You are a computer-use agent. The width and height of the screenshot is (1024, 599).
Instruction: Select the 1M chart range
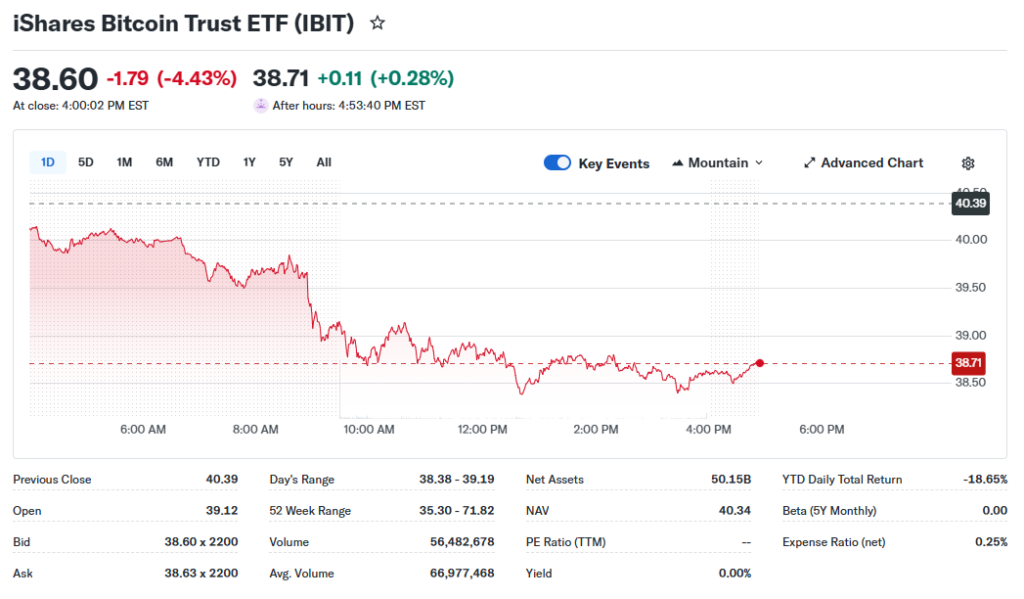124,162
